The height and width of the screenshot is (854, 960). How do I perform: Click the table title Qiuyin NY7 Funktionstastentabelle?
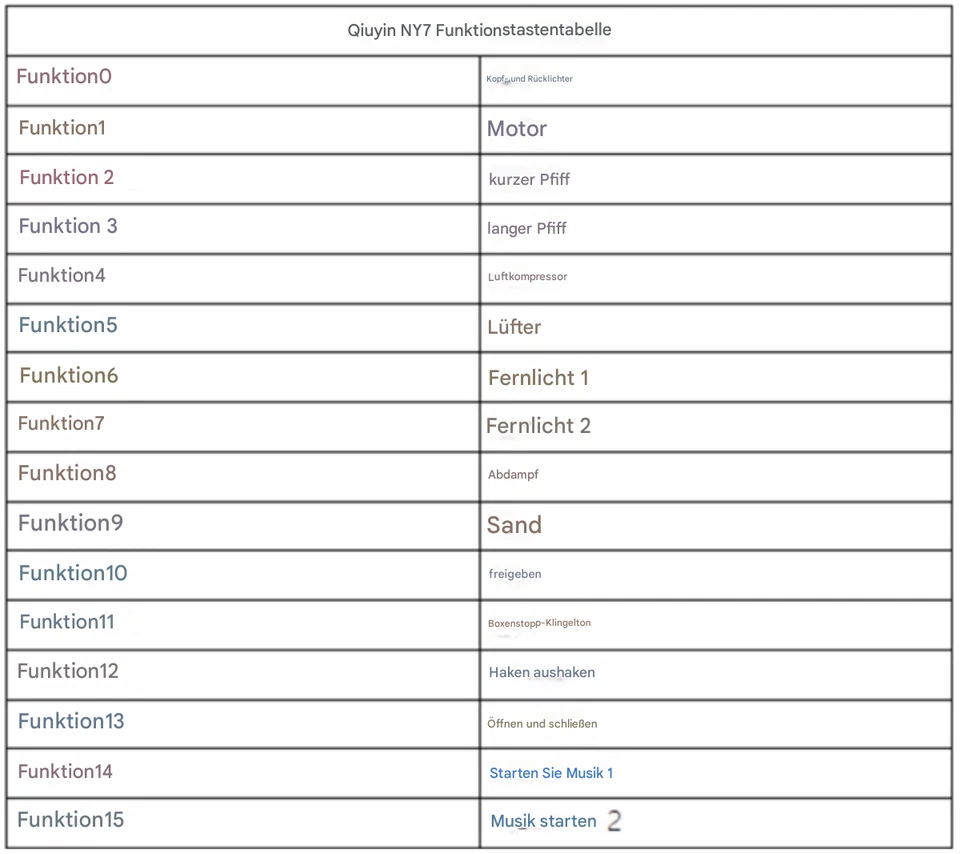click(x=479, y=30)
